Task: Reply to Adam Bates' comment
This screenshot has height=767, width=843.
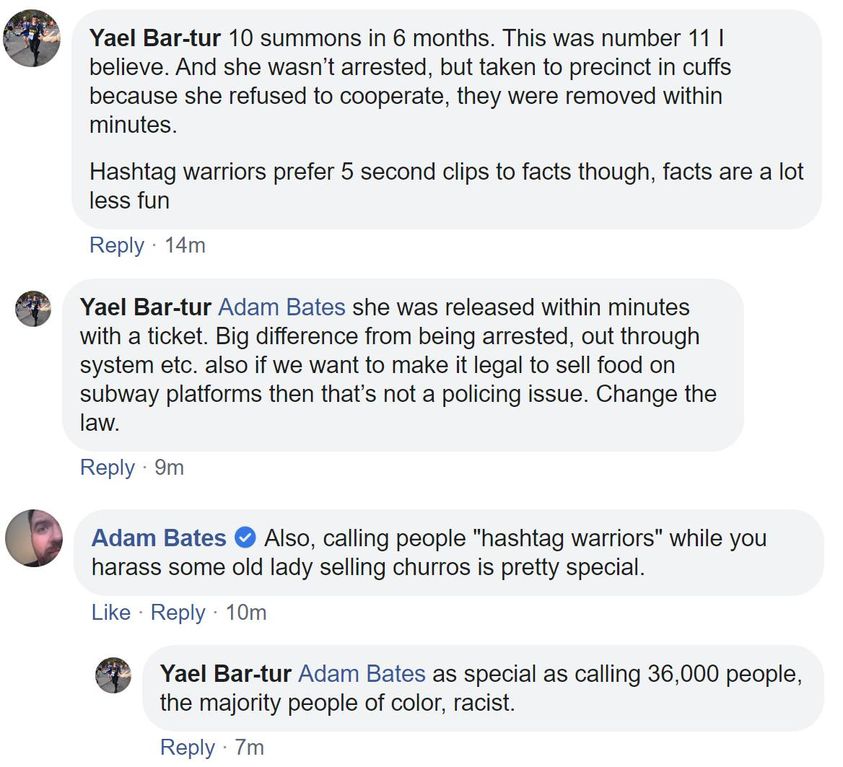Action: (178, 613)
